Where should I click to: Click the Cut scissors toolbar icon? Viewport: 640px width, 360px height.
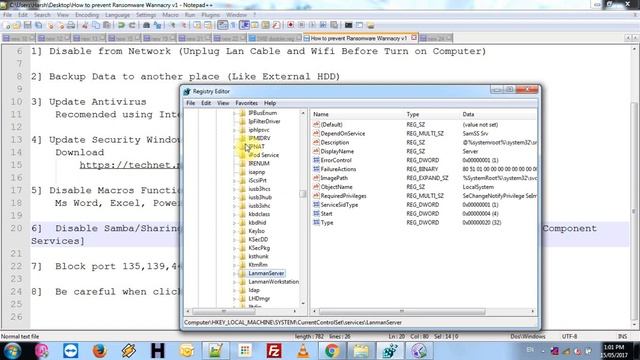click(x=85, y=25)
